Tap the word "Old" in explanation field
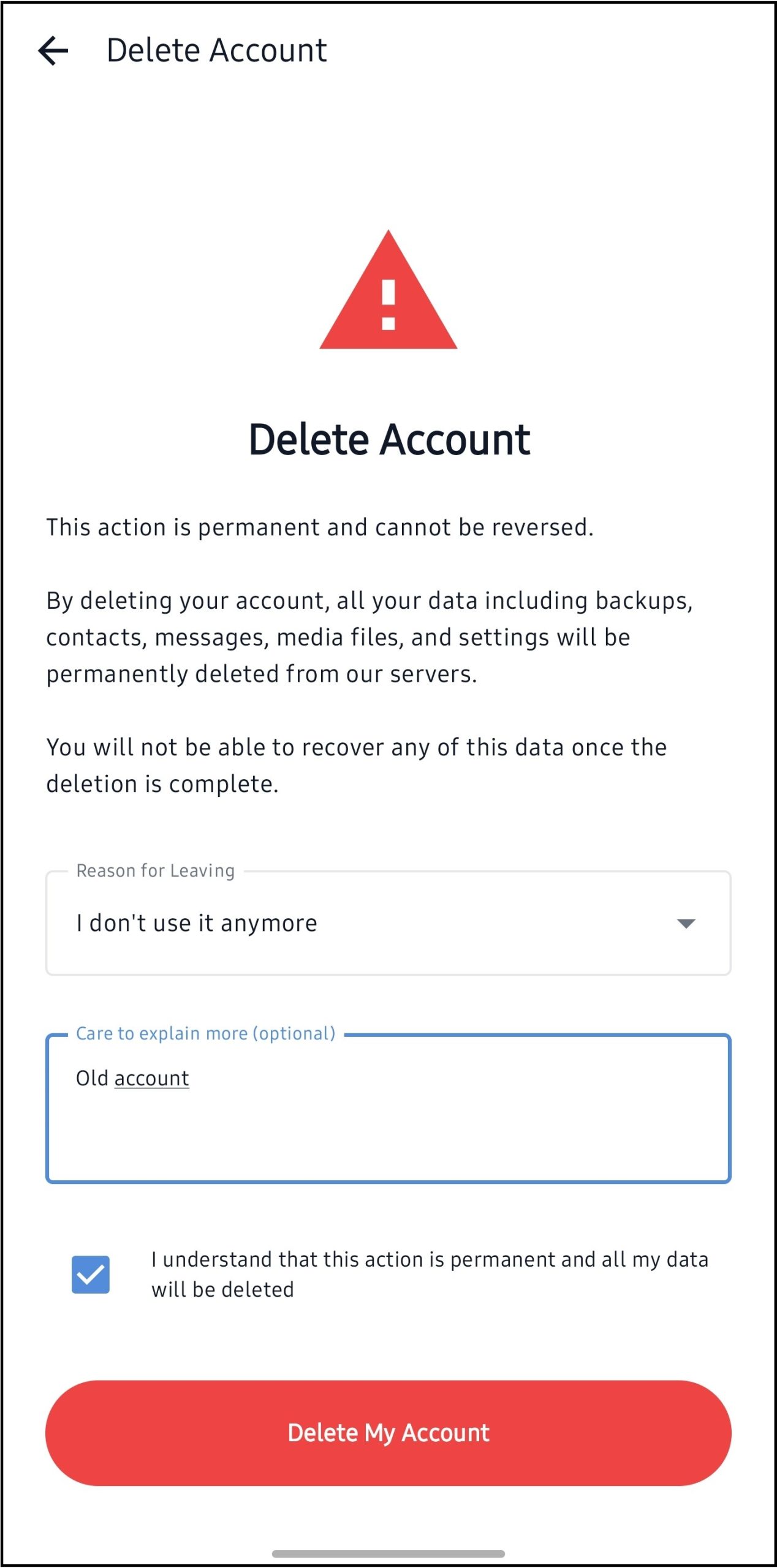The height and width of the screenshot is (1568, 777). point(92,1078)
